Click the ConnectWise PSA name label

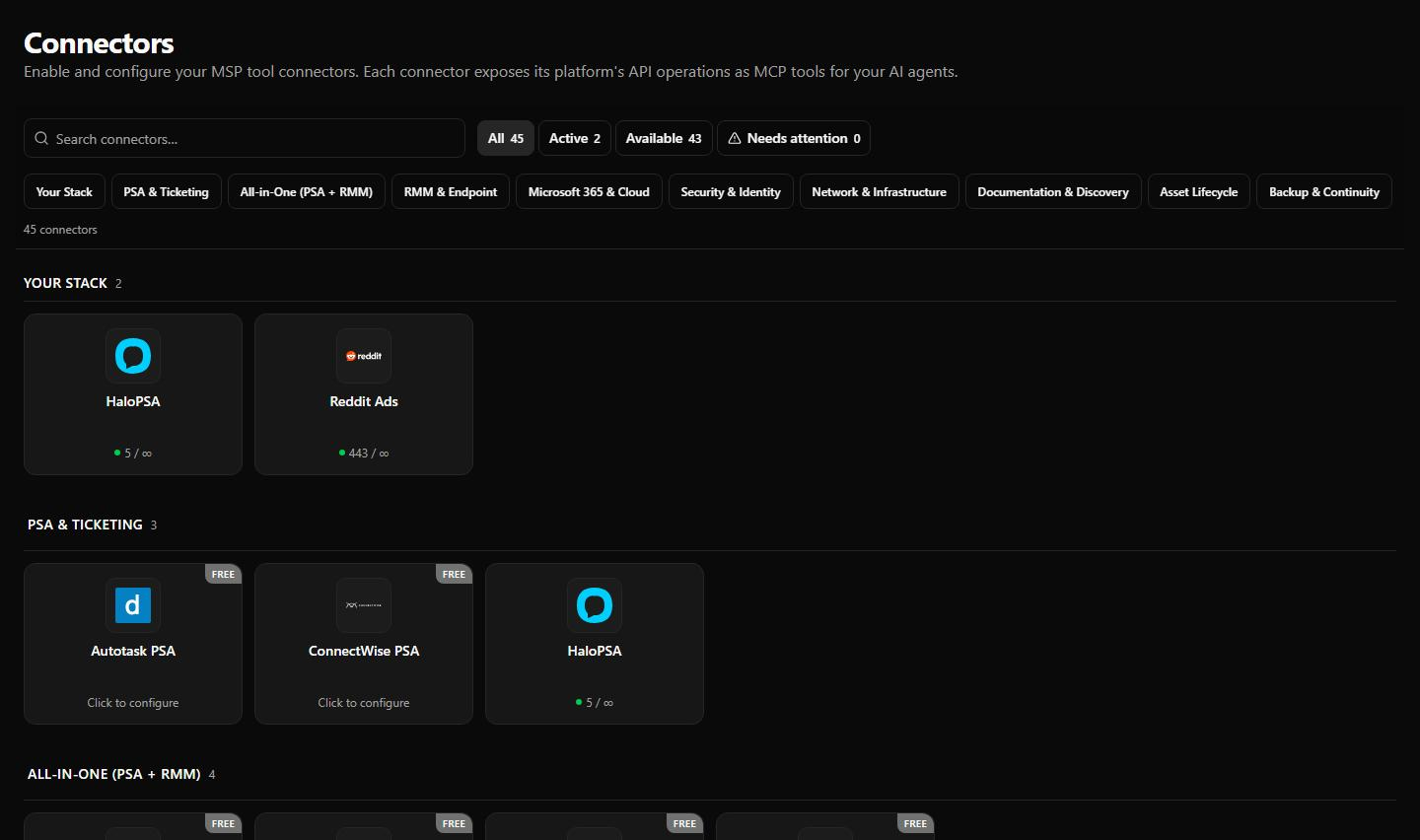(364, 651)
